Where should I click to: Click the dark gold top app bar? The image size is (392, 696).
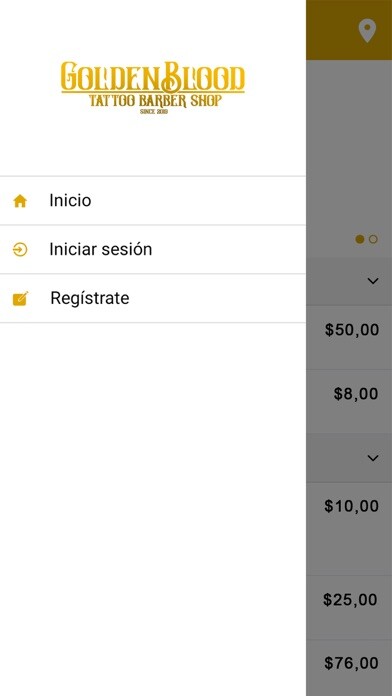point(349,30)
